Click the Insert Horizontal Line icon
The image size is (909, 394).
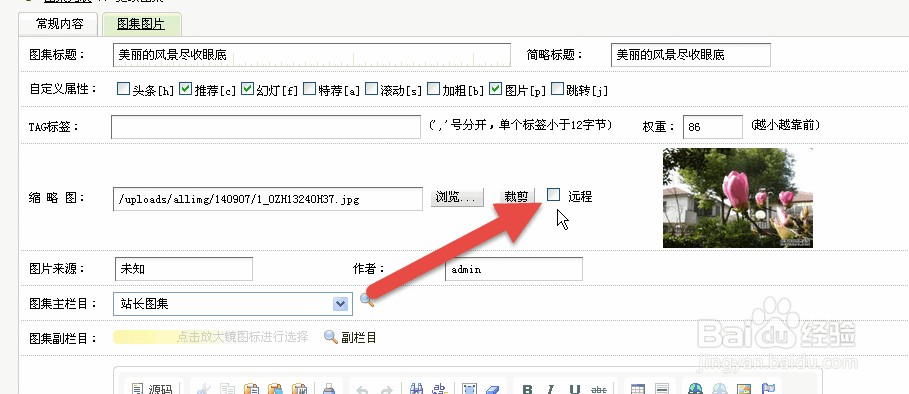click(662, 389)
